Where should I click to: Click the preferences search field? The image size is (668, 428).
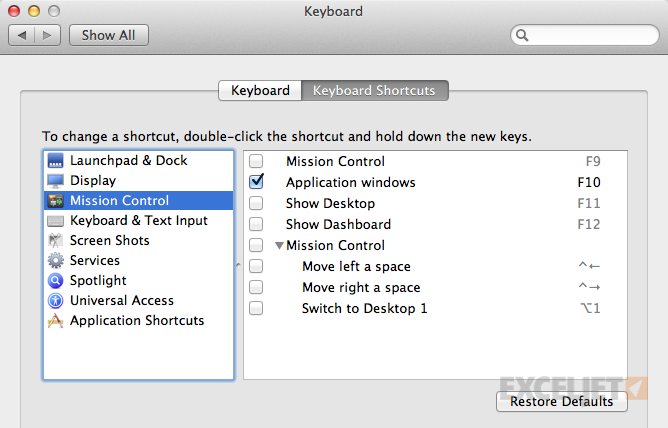(584, 35)
